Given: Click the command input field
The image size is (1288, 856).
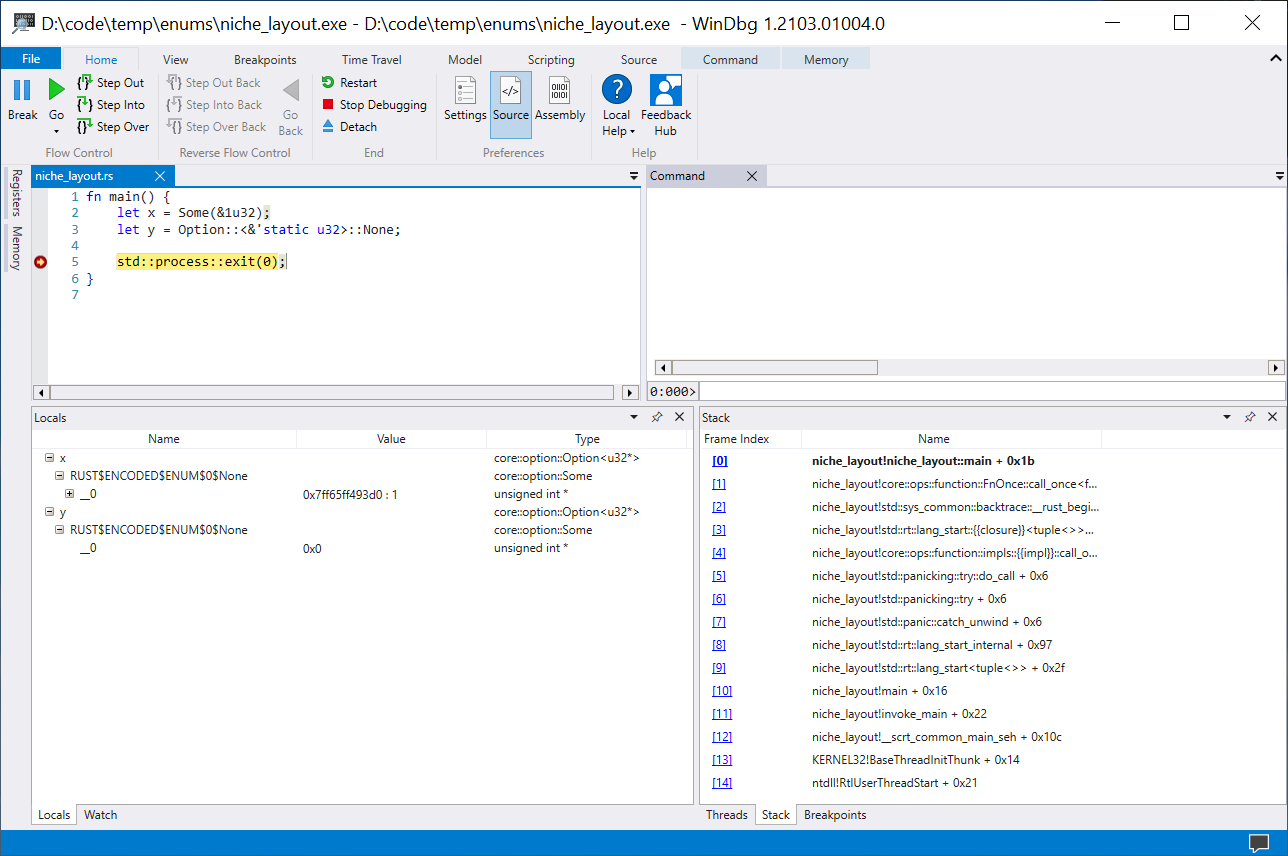Looking at the screenshot, I should point(992,391).
